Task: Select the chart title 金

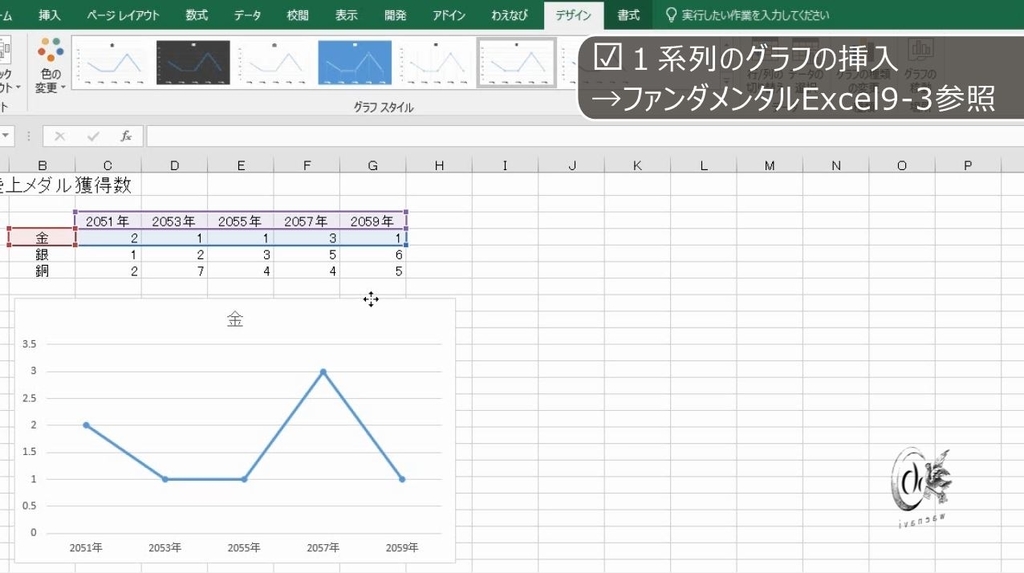Action: (235, 319)
